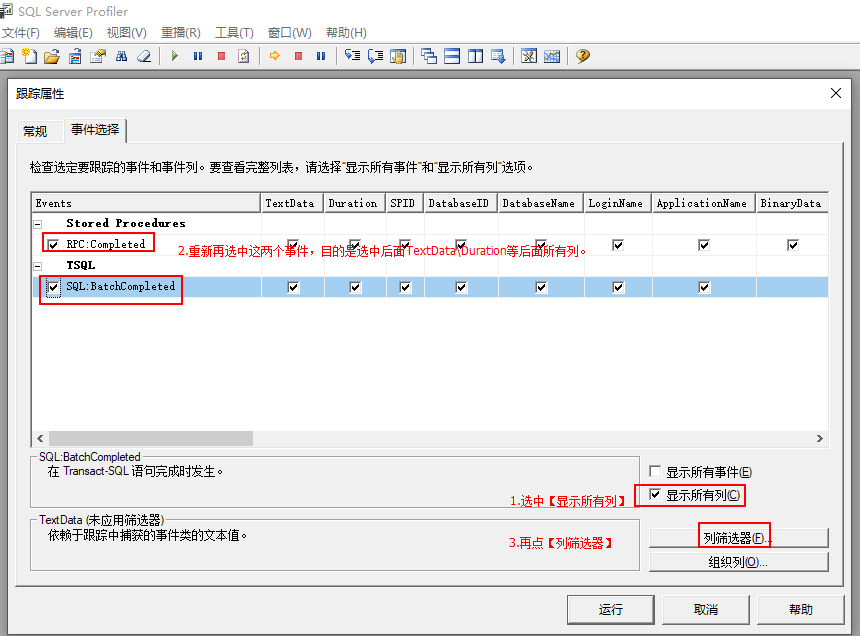
Task: Uncheck the 显示所有列 checkbox
Action: pos(655,495)
